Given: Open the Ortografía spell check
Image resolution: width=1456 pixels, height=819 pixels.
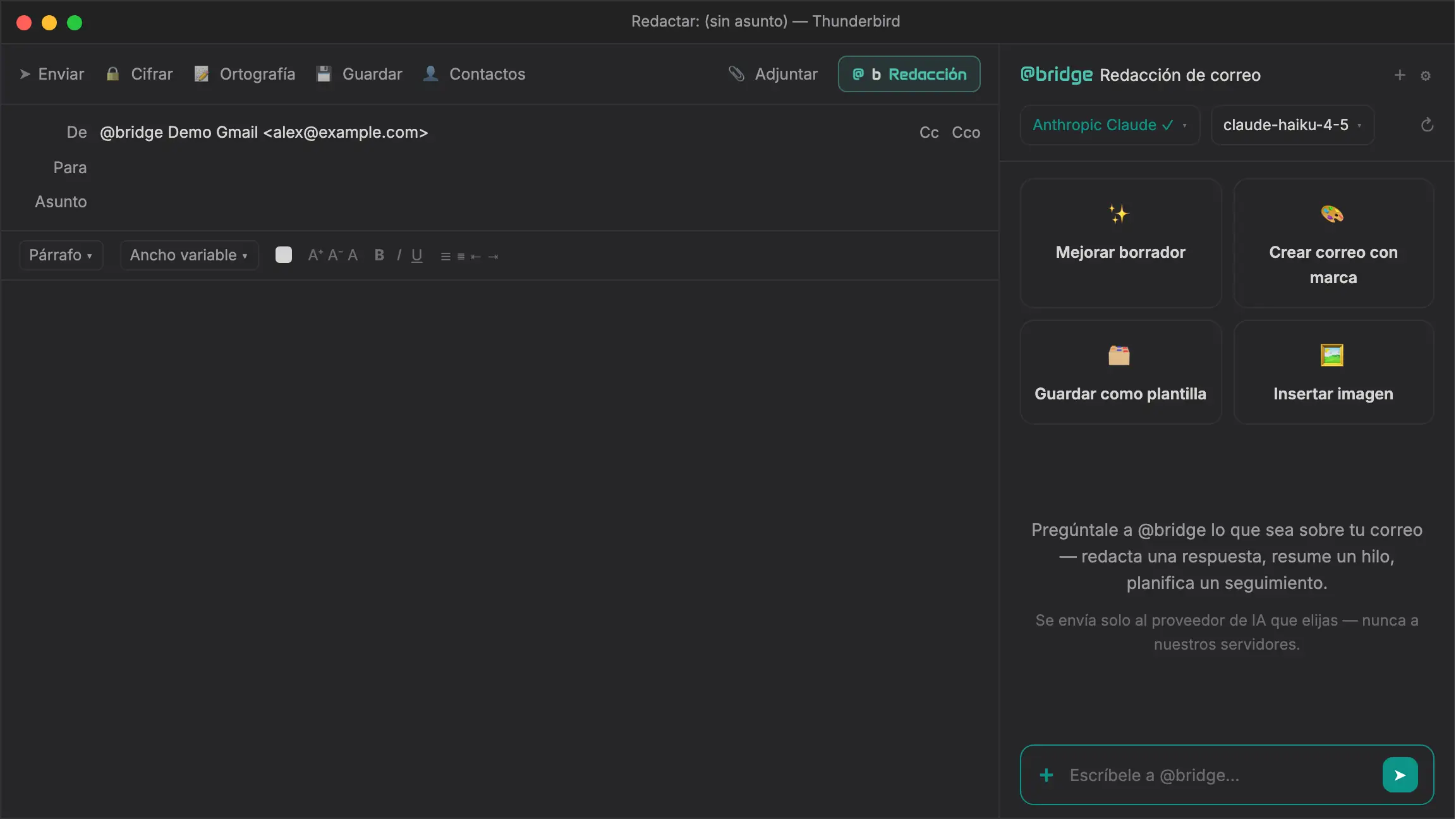Looking at the screenshot, I should point(245,74).
